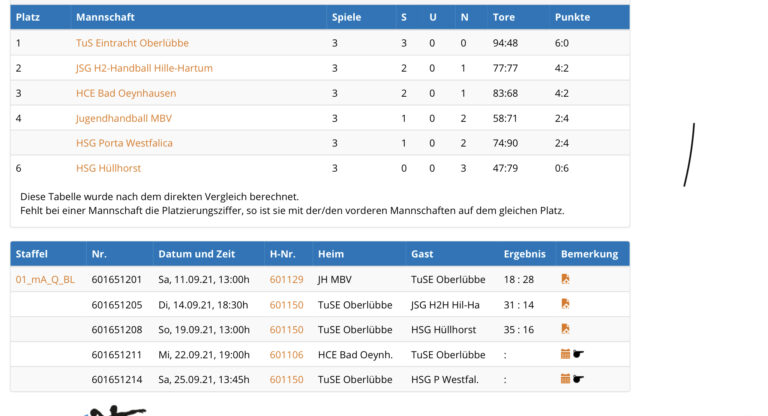Click pointing hand icon in 25.09.21 match row
Screen dimensions: 768x416
coord(578,379)
